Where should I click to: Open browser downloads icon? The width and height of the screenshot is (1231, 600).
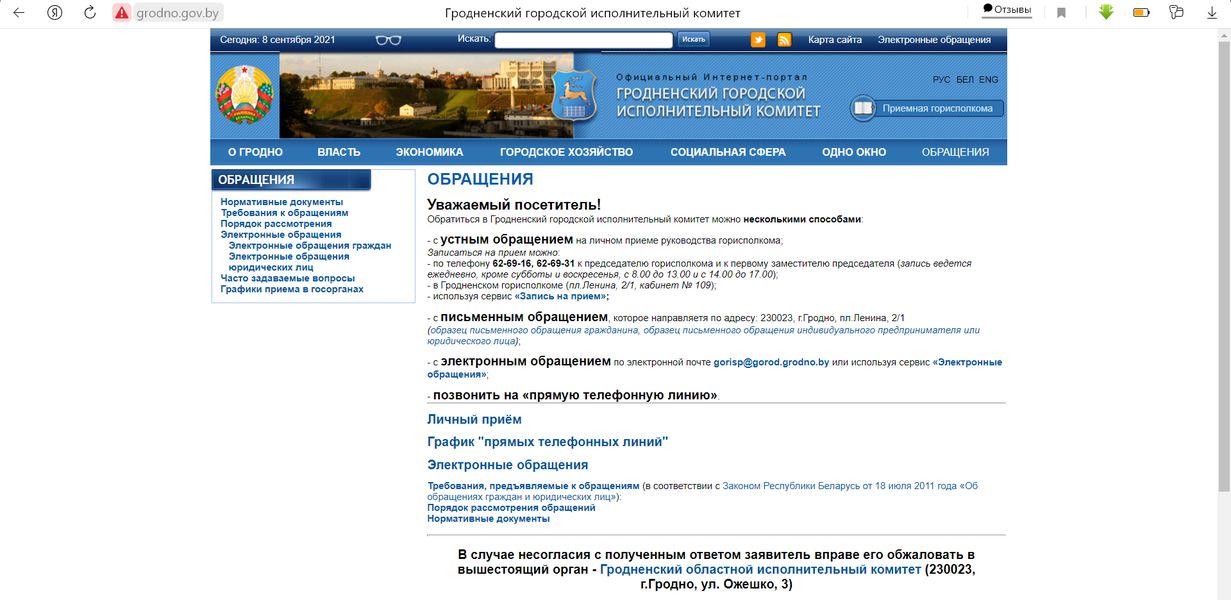coord(1211,13)
